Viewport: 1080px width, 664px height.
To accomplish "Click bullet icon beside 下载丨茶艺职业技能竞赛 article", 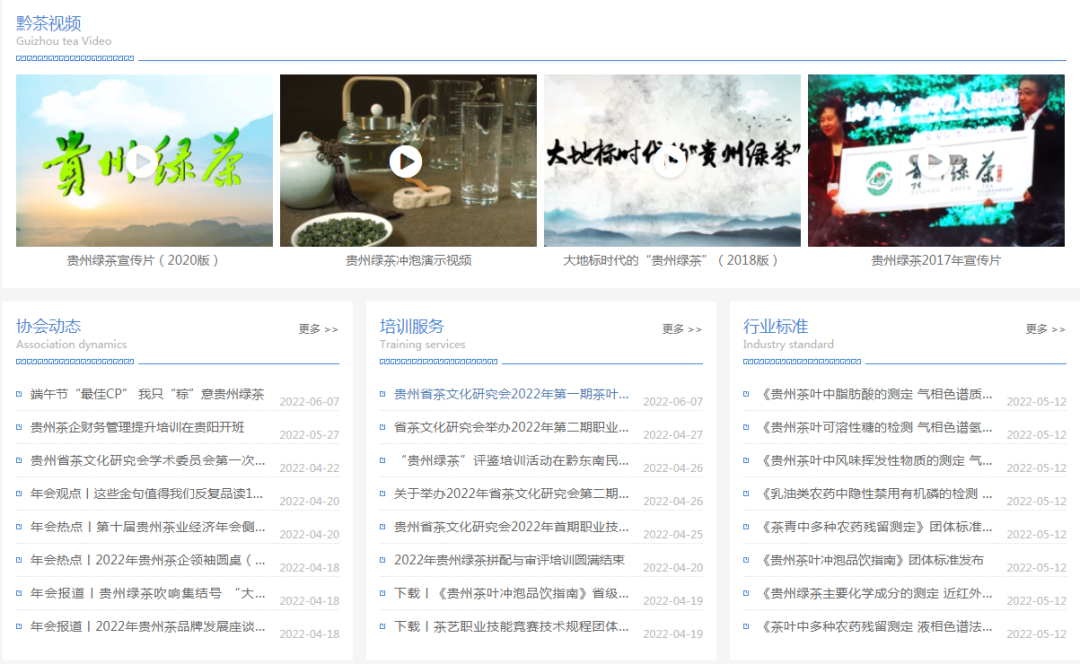I will pos(382,625).
